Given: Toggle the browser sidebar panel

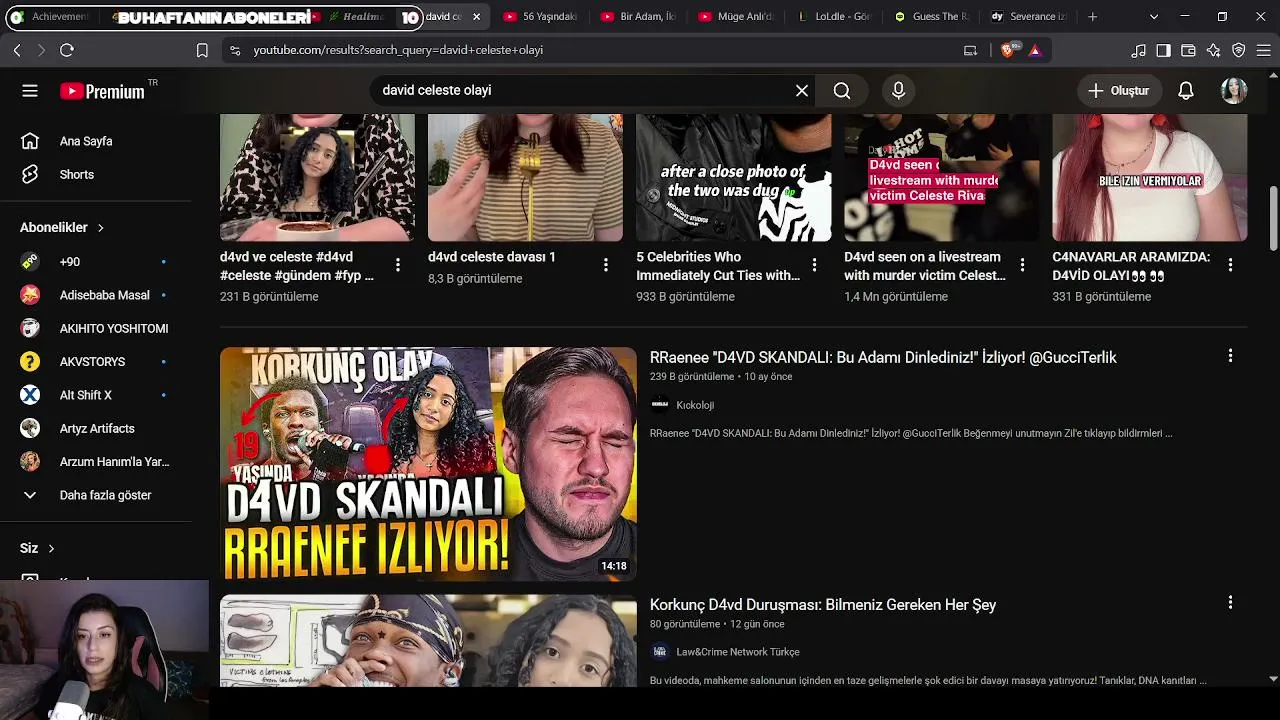Looking at the screenshot, I should coord(1163,50).
